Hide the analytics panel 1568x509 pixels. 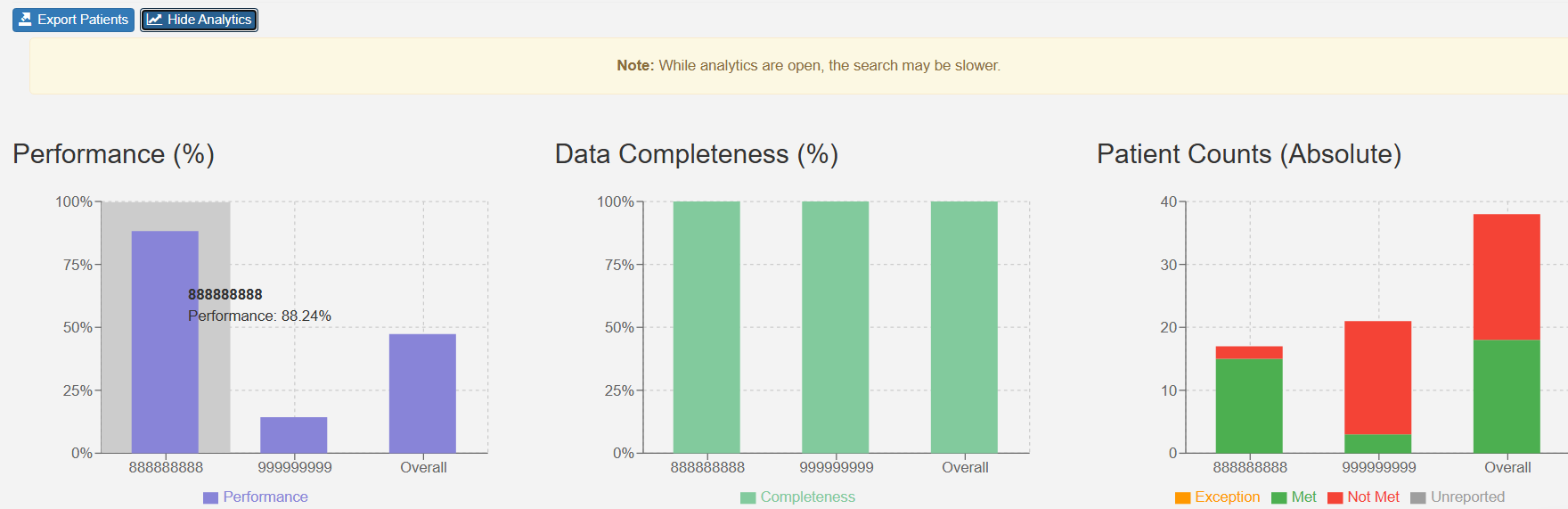pyautogui.click(x=200, y=20)
